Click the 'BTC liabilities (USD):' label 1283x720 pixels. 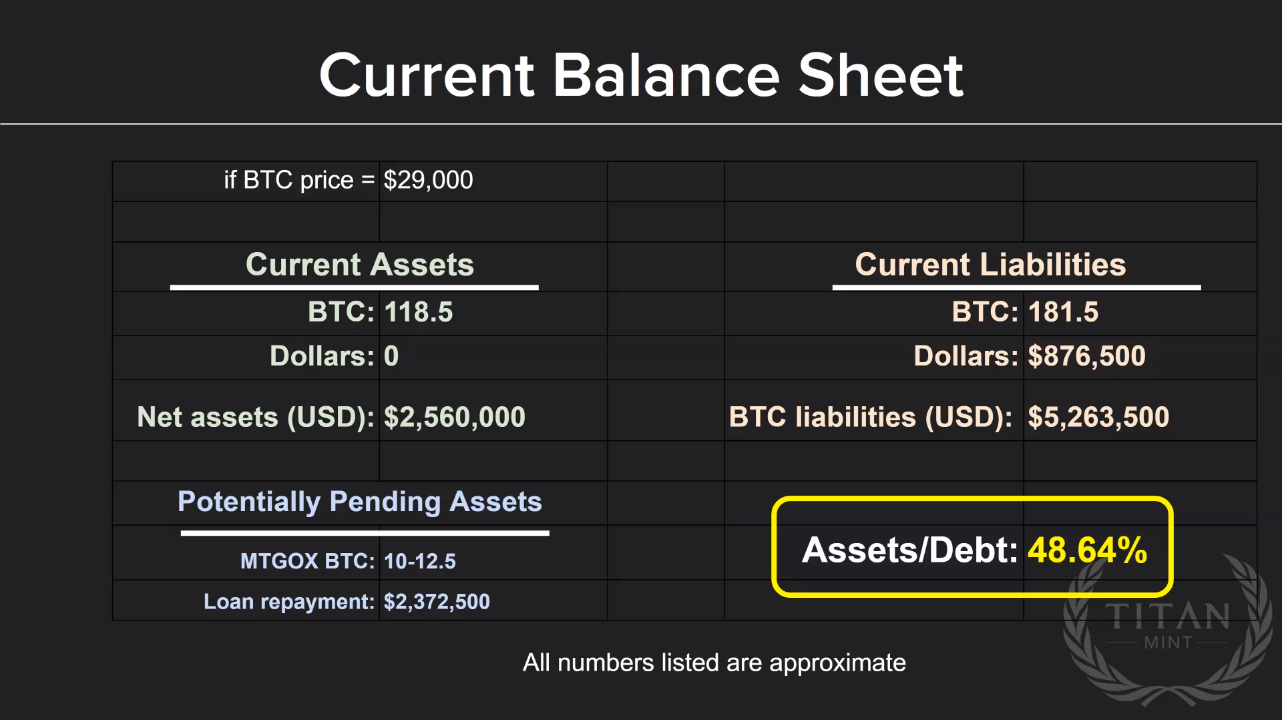pyautogui.click(x=871, y=417)
